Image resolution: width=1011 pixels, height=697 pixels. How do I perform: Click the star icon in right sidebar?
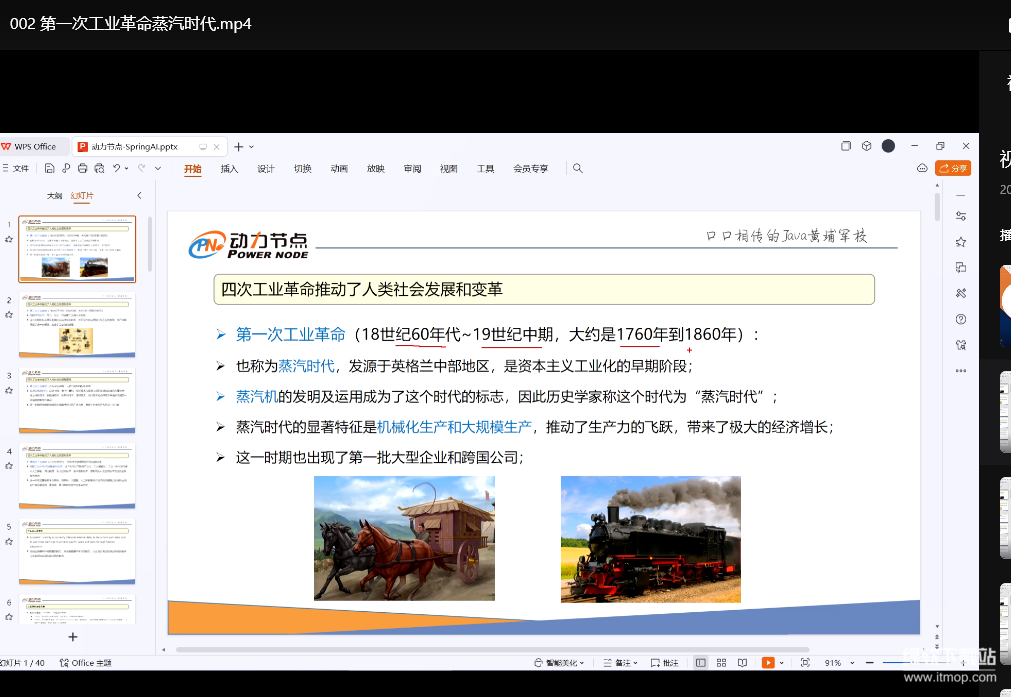tap(961, 242)
